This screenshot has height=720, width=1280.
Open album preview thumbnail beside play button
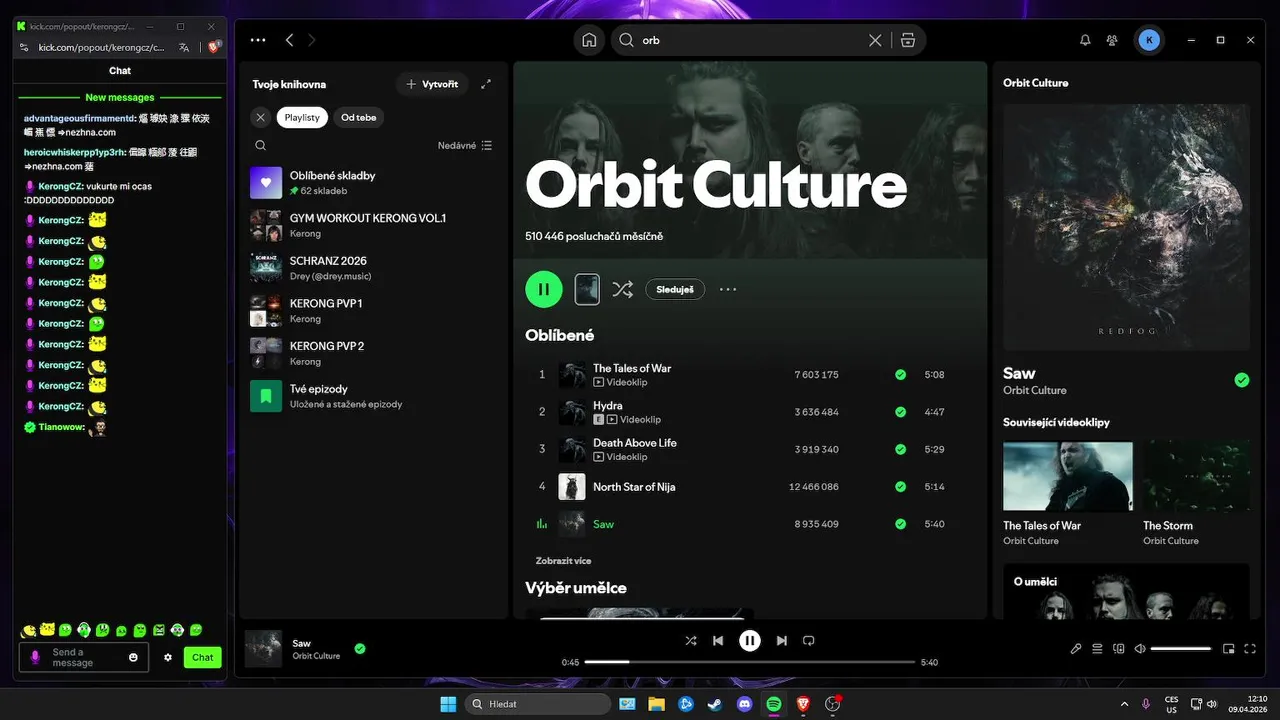coord(587,289)
